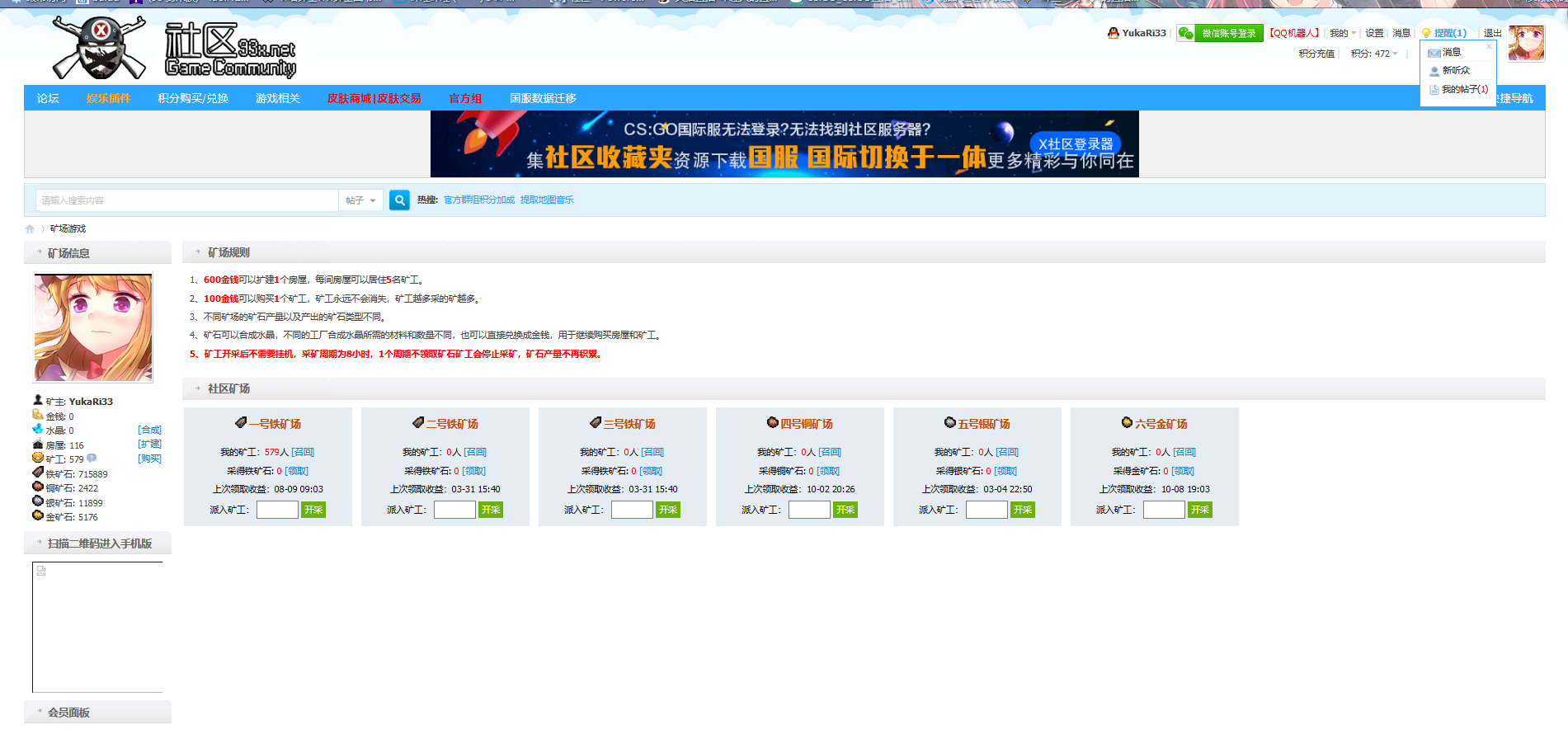Select 我的帖子(1) in the reminder popup
The image size is (1568, 734).
tap(1464, 89)
